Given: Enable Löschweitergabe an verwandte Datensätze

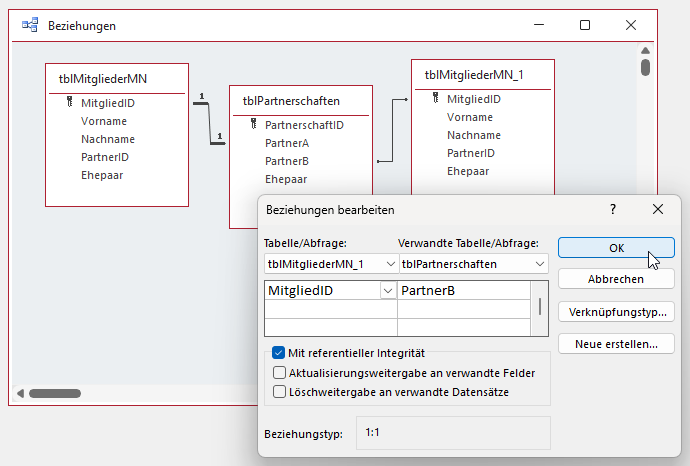Looking at the screenshot, I should 279,392.
